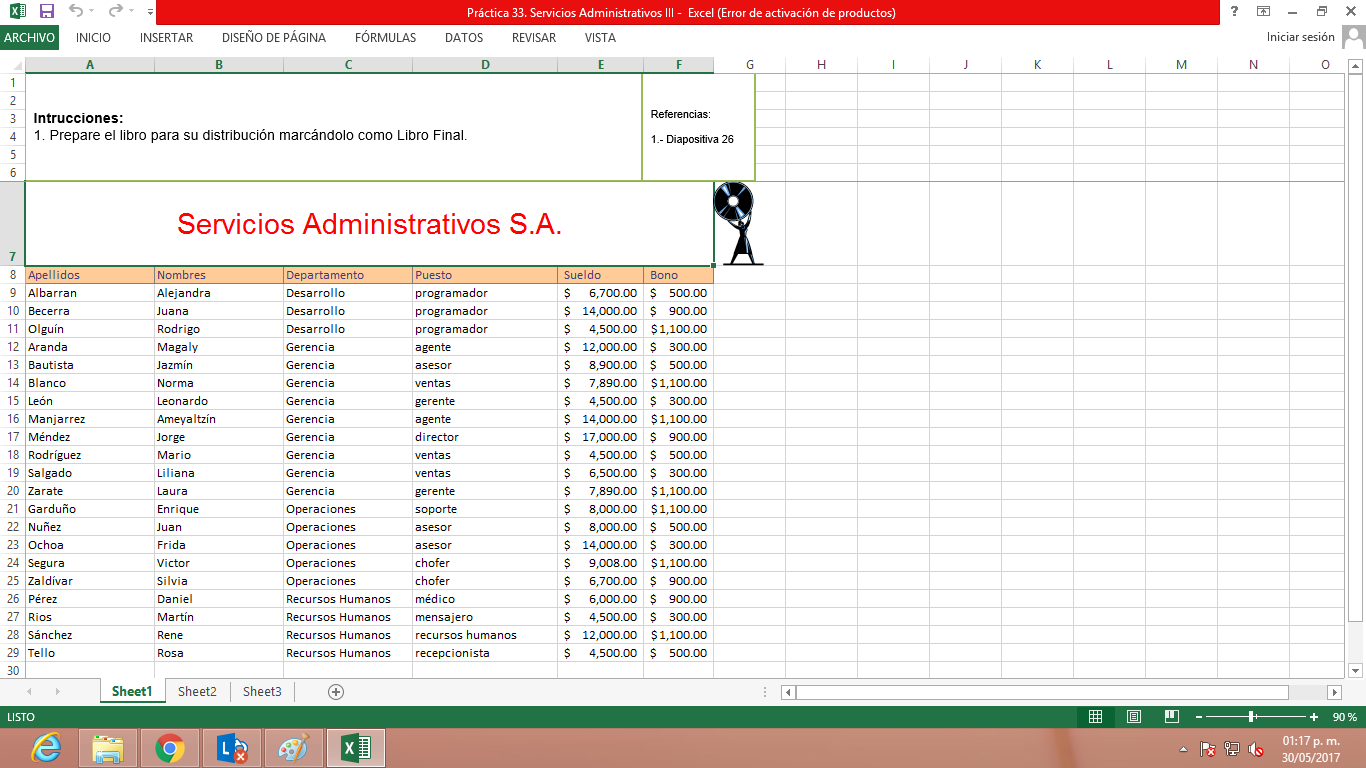Click horizontal scrollbar right arrow
Image resolution: width=1366 pixels, height=768 pixels.
coord(1334,692)
